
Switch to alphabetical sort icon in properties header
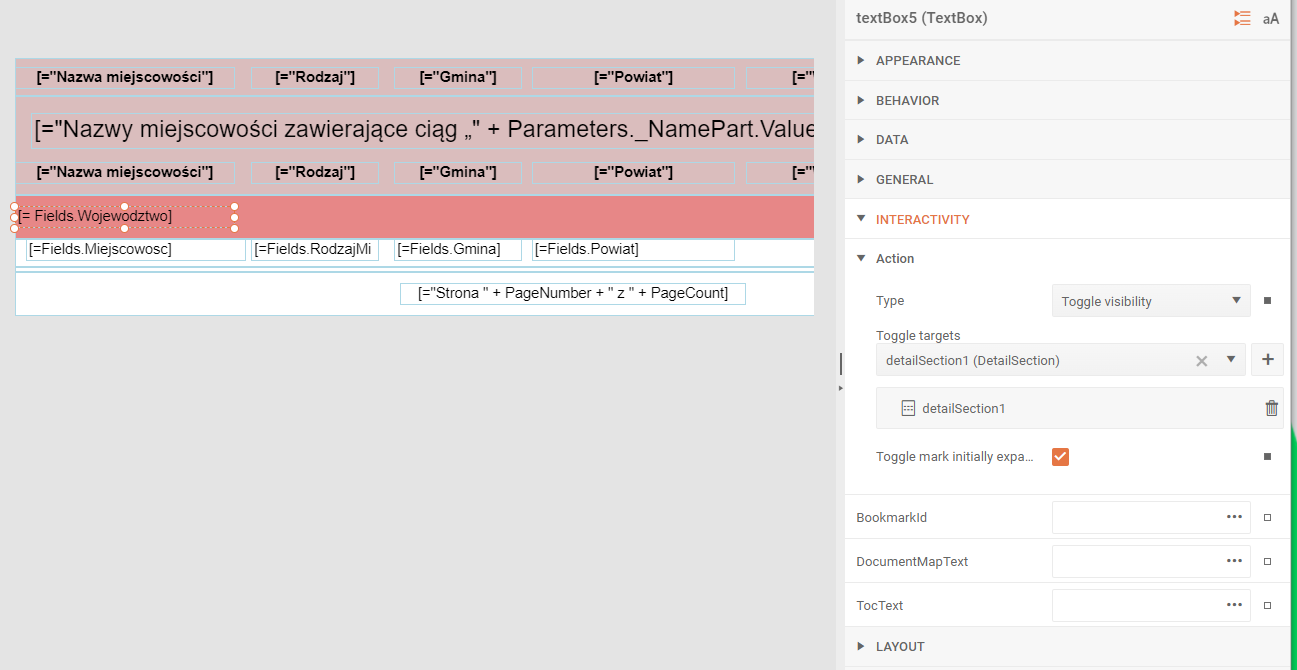coord(1271,18)
